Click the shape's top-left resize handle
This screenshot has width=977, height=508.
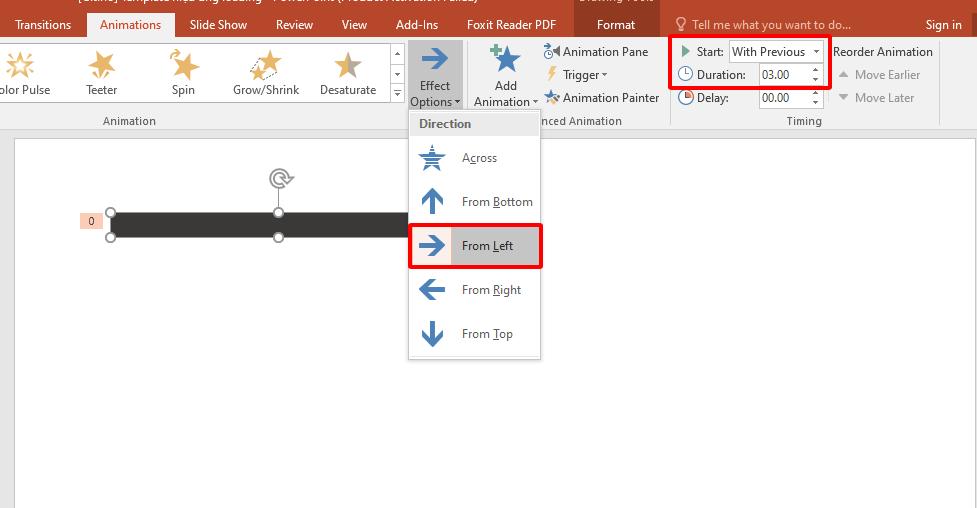[110, 213]
